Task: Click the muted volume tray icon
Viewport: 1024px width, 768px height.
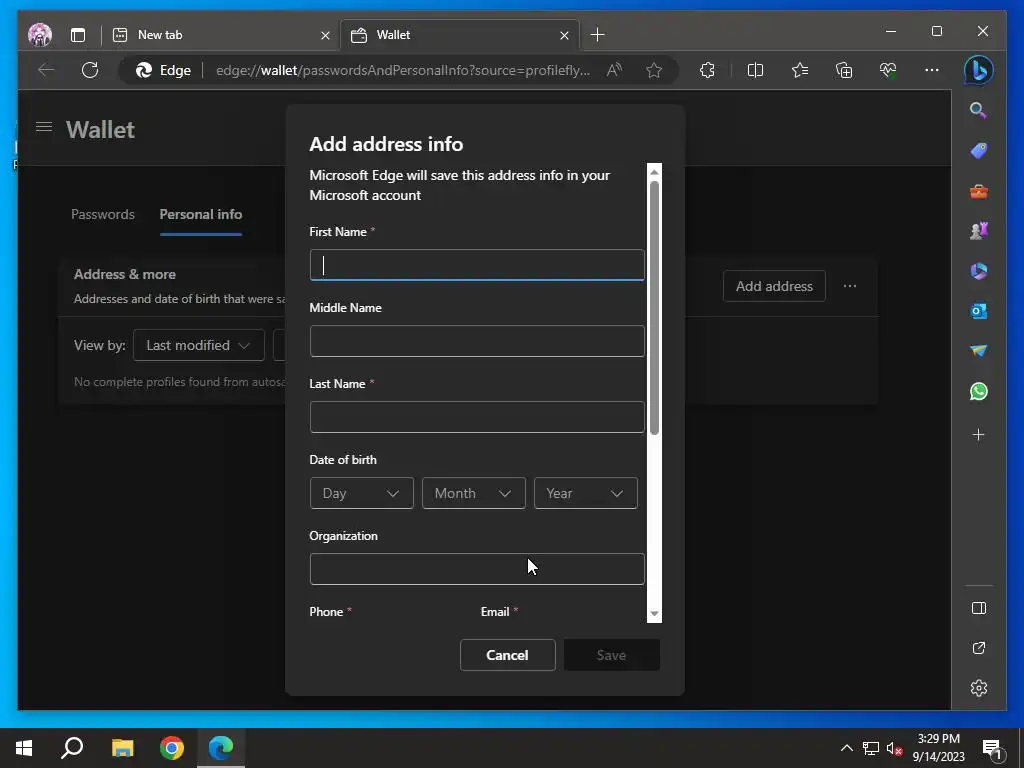Action: coord(894,748)
